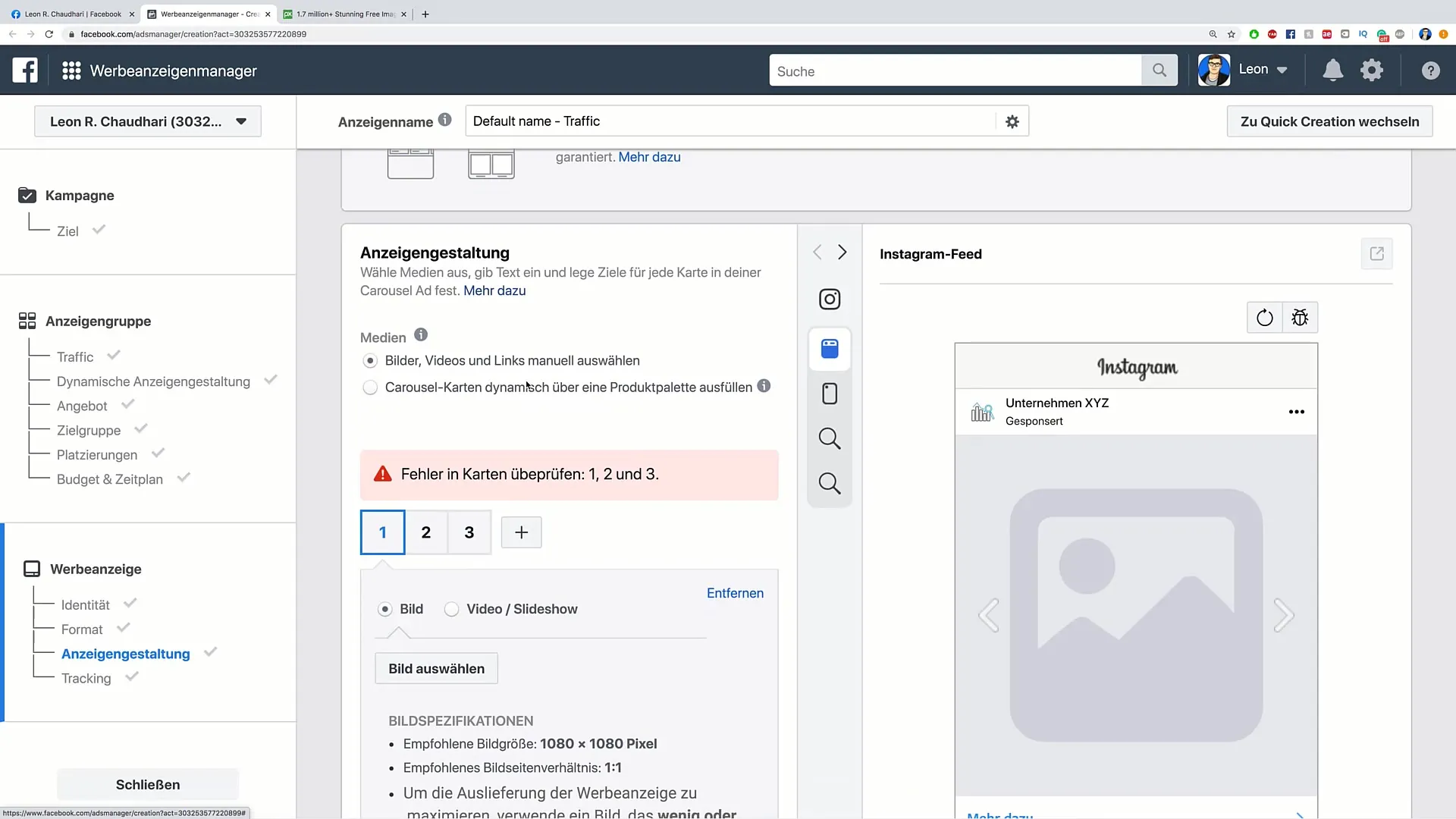Click the upper magnifier preview icon
The height and width of the screenshot is (819, 1456).
pos(830,438)
